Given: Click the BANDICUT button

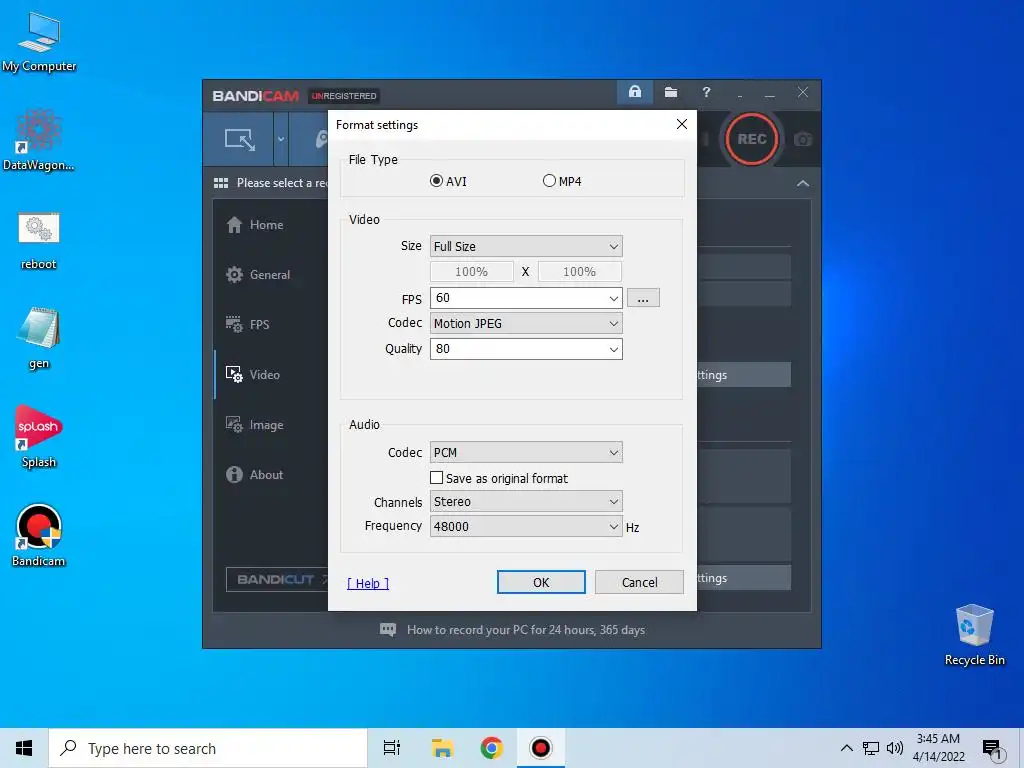Looking at the screenshot, I should coord(277,579).
